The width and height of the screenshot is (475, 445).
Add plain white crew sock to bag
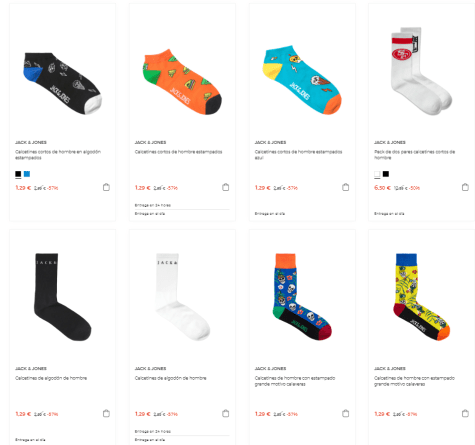[226, 414]
